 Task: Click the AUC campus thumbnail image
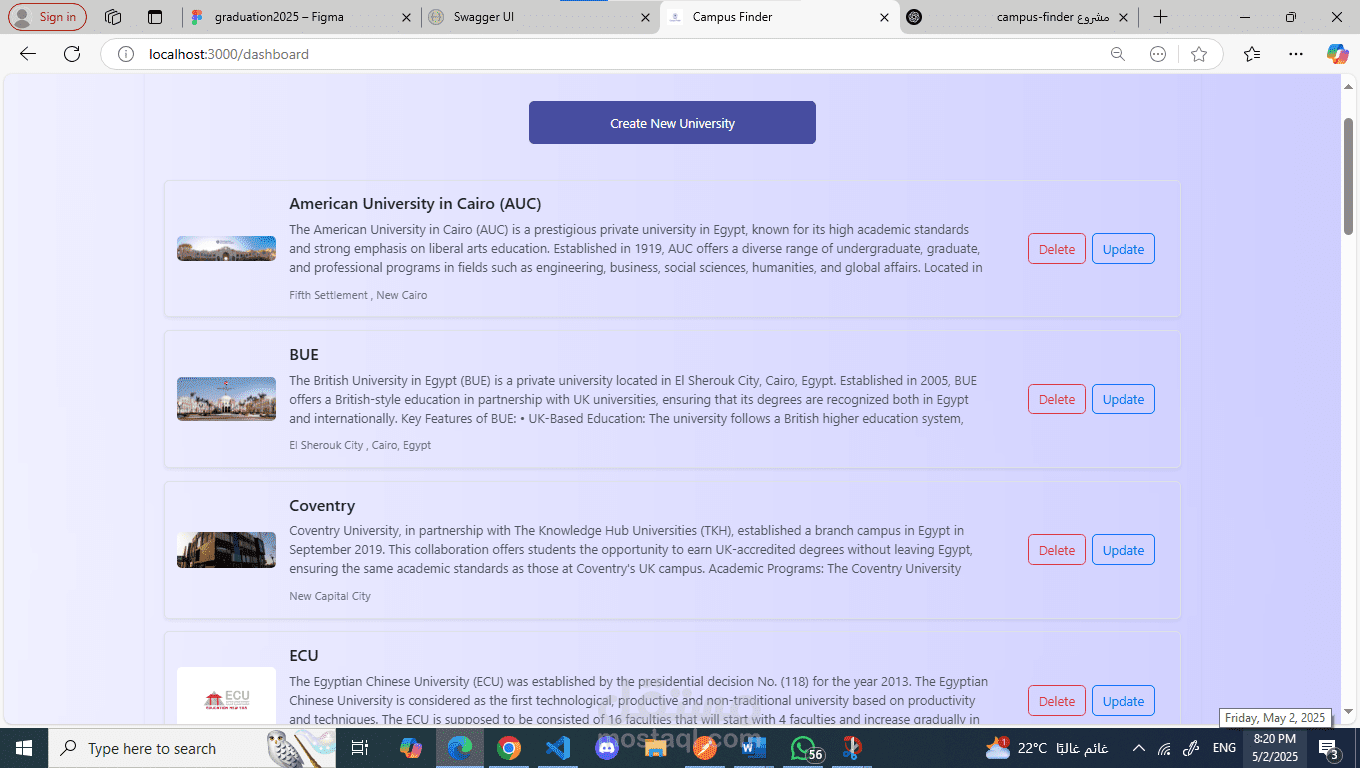226,248
